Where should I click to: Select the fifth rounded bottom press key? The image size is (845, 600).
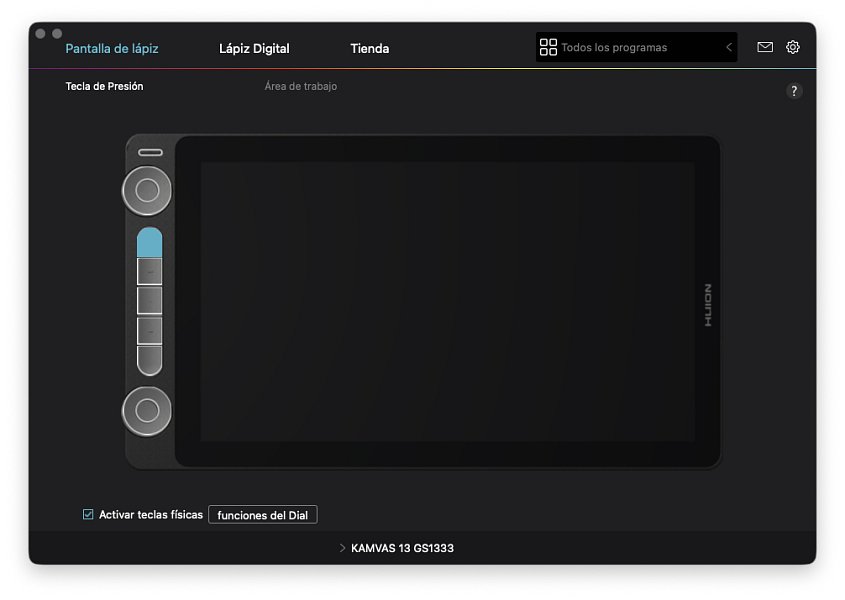149,360
